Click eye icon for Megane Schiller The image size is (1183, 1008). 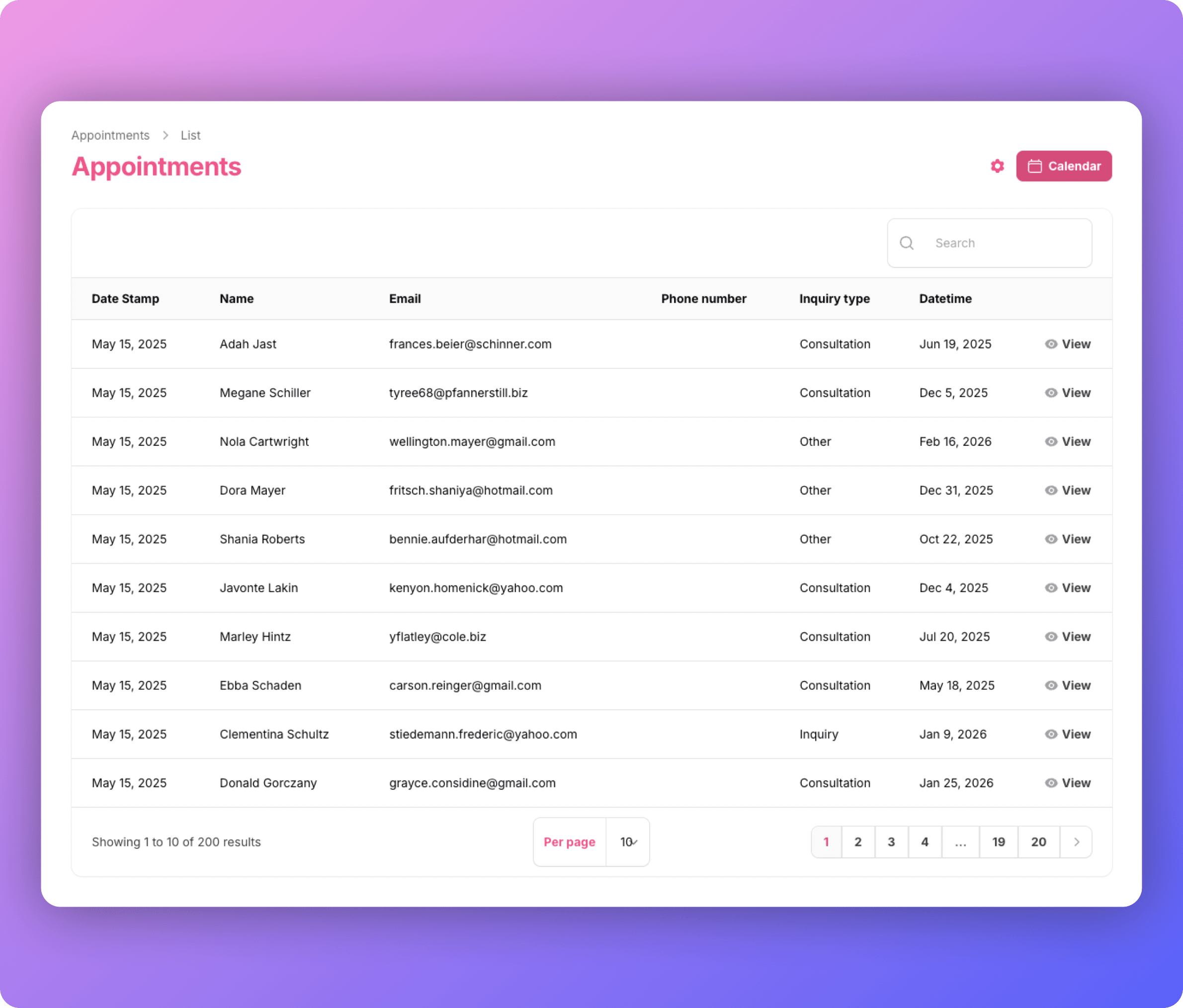[1051, 393]
